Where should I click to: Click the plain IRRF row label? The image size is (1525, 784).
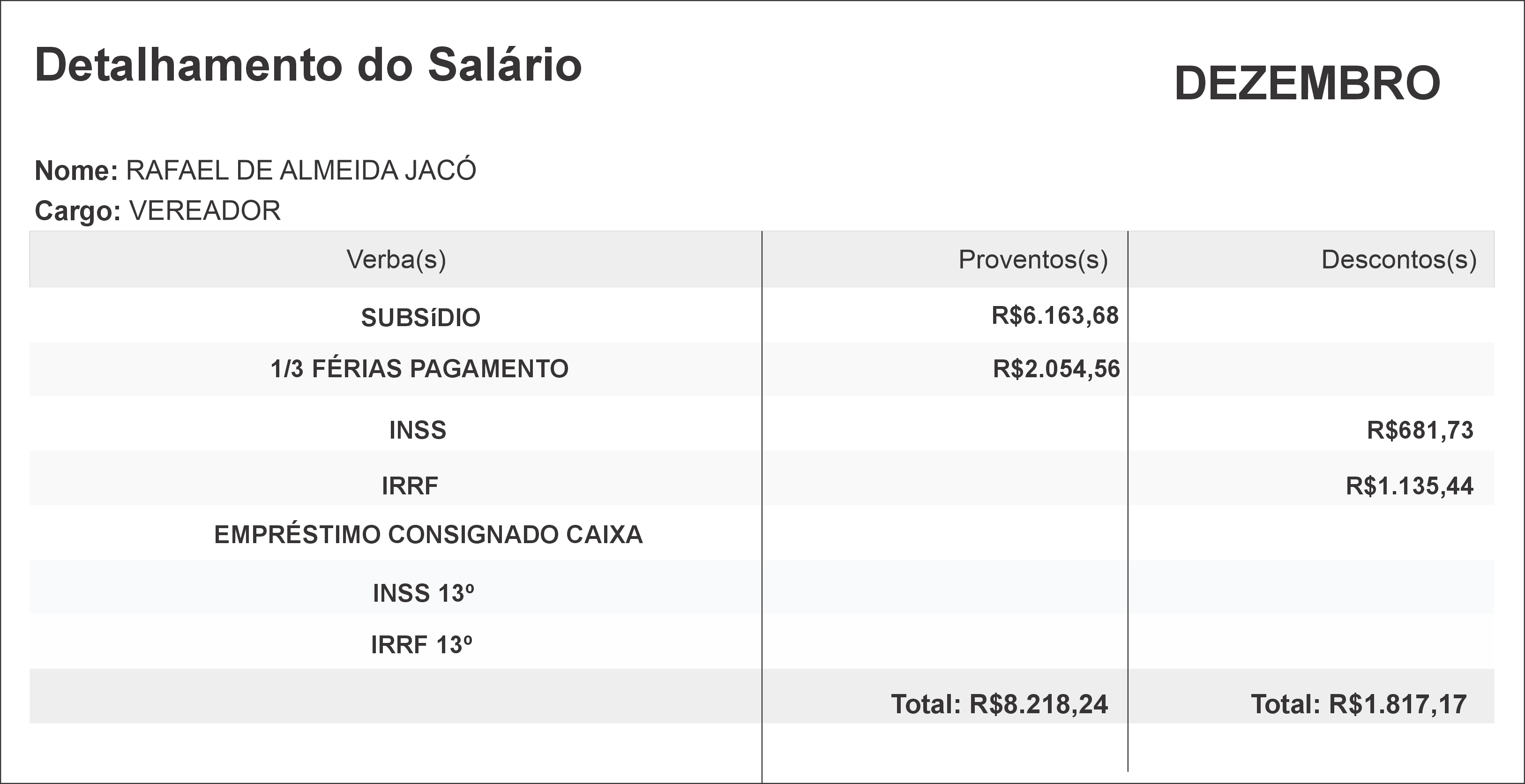pyautogui.click(x=410, y=486)
